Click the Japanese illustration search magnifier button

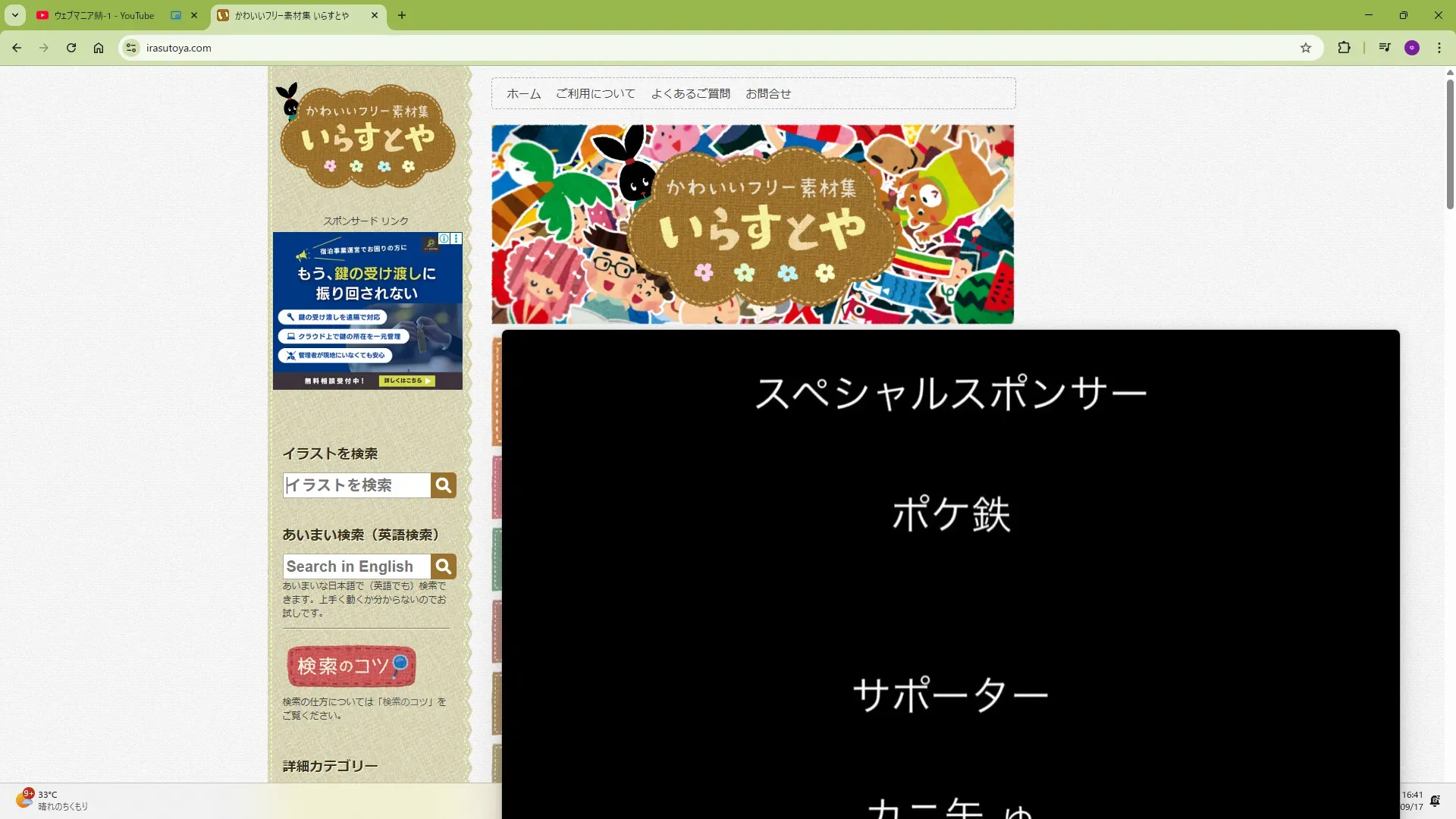point(444,485)
